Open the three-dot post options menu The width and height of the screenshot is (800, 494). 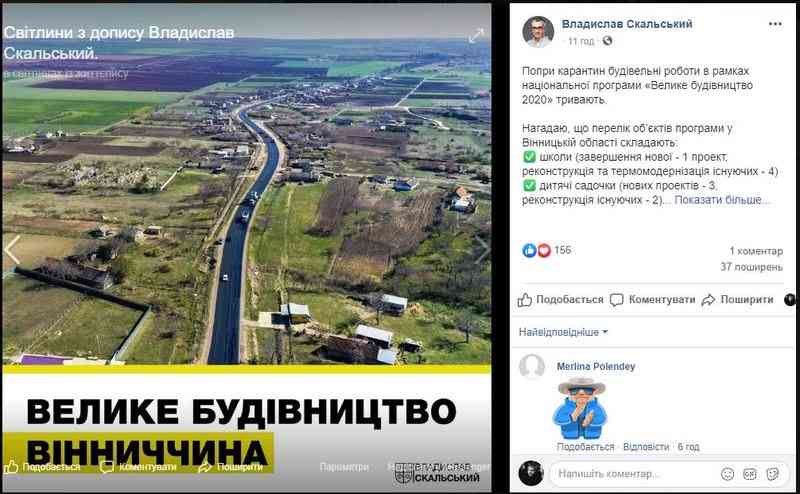[x=774, y=24]
